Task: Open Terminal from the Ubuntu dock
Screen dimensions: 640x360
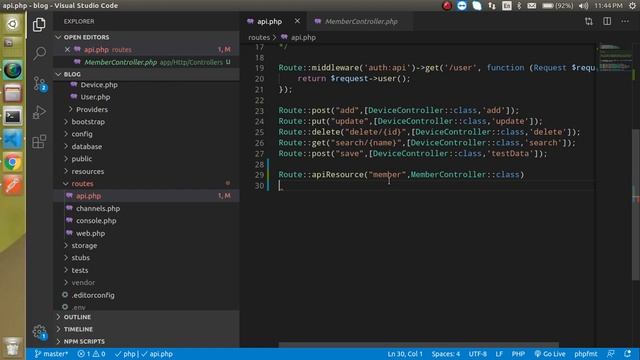Action: click(x=13, y=117)
